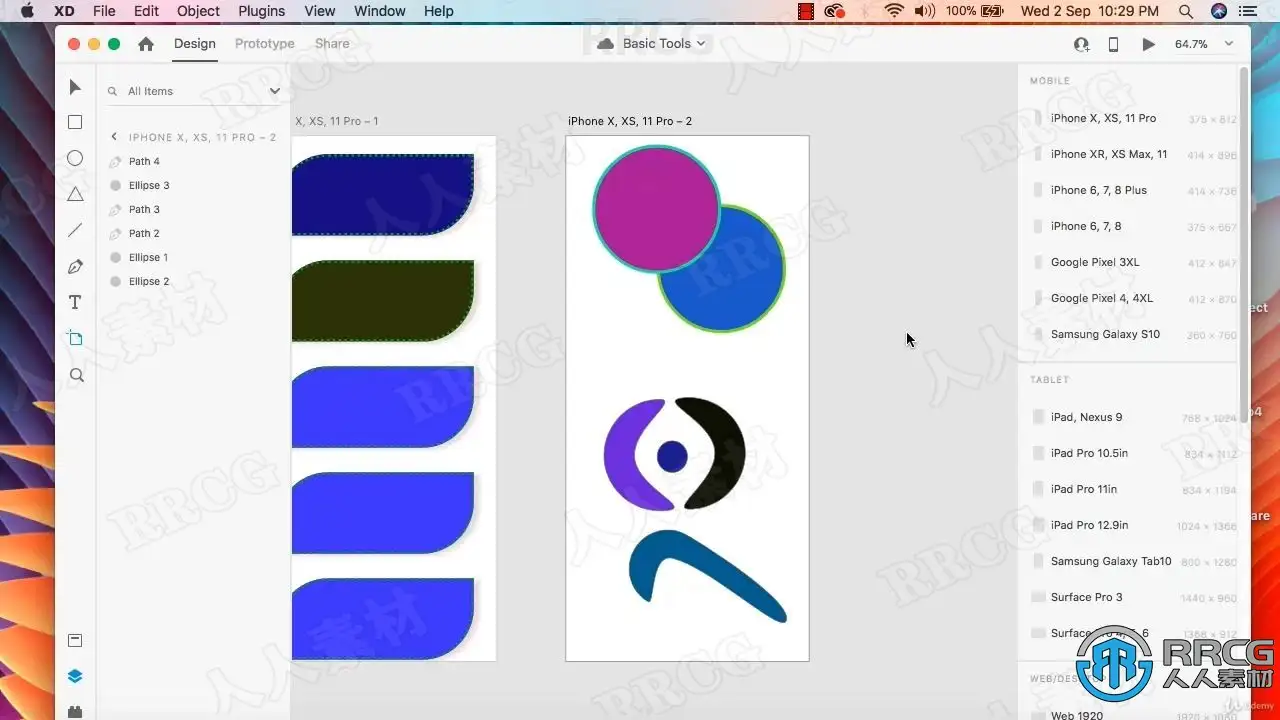Click the volume icon in the menu bar

click(925, 11)
